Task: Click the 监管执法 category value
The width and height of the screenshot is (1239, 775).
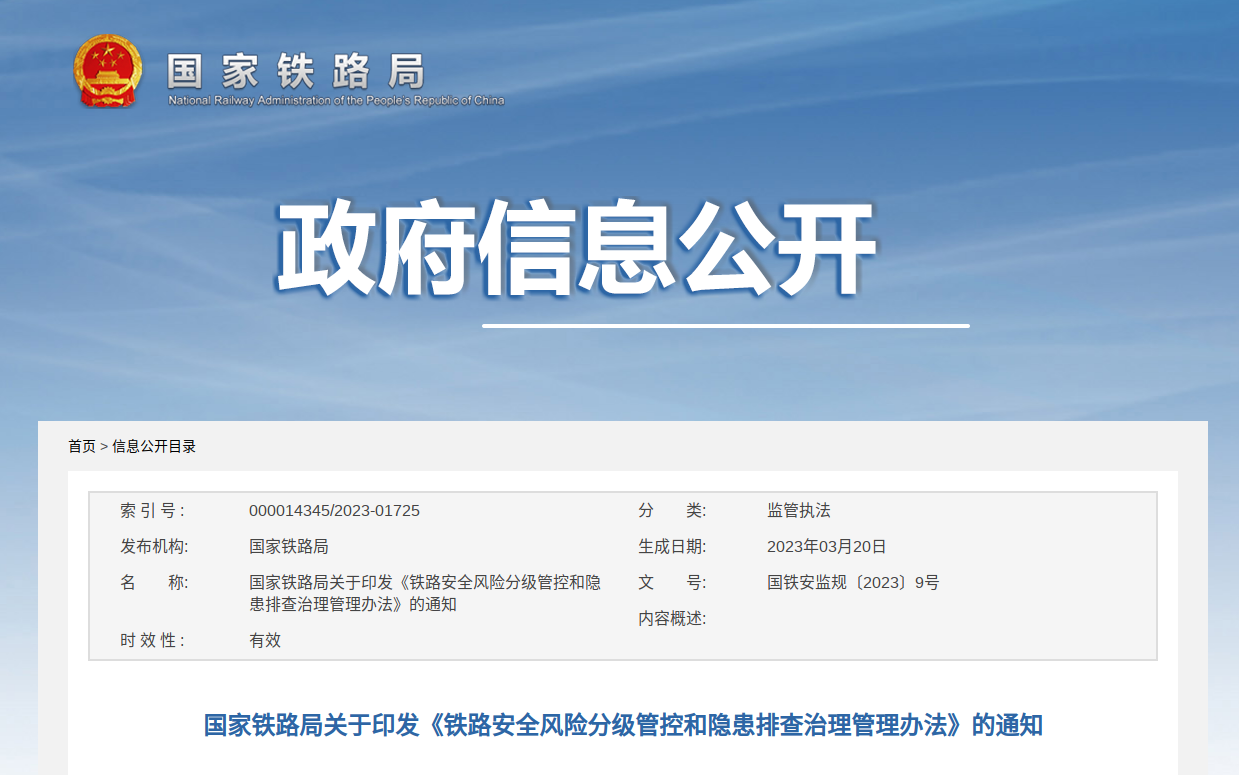Action: (x=798, y=511)
